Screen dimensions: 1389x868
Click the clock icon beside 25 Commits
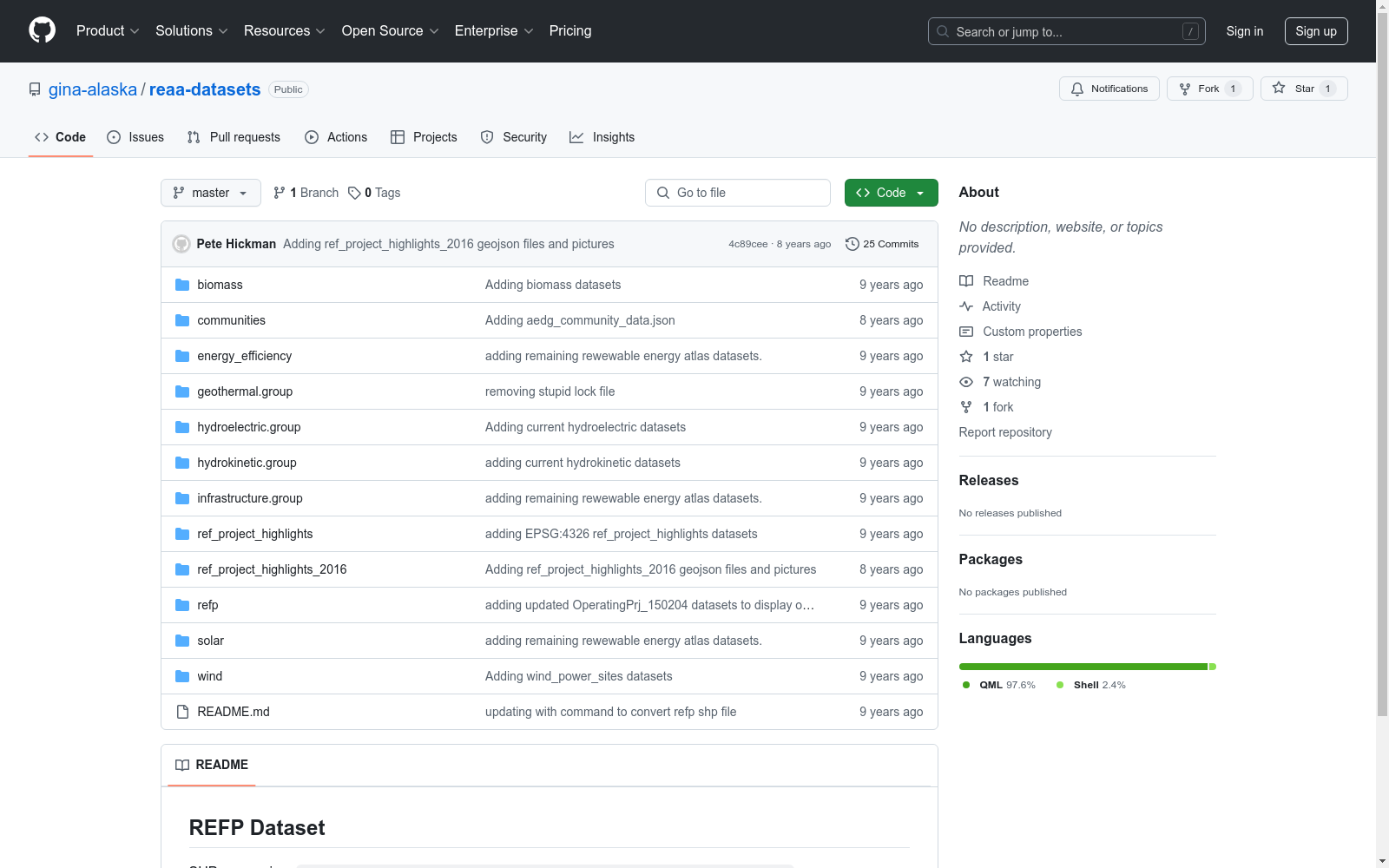[x=852, y=244]
